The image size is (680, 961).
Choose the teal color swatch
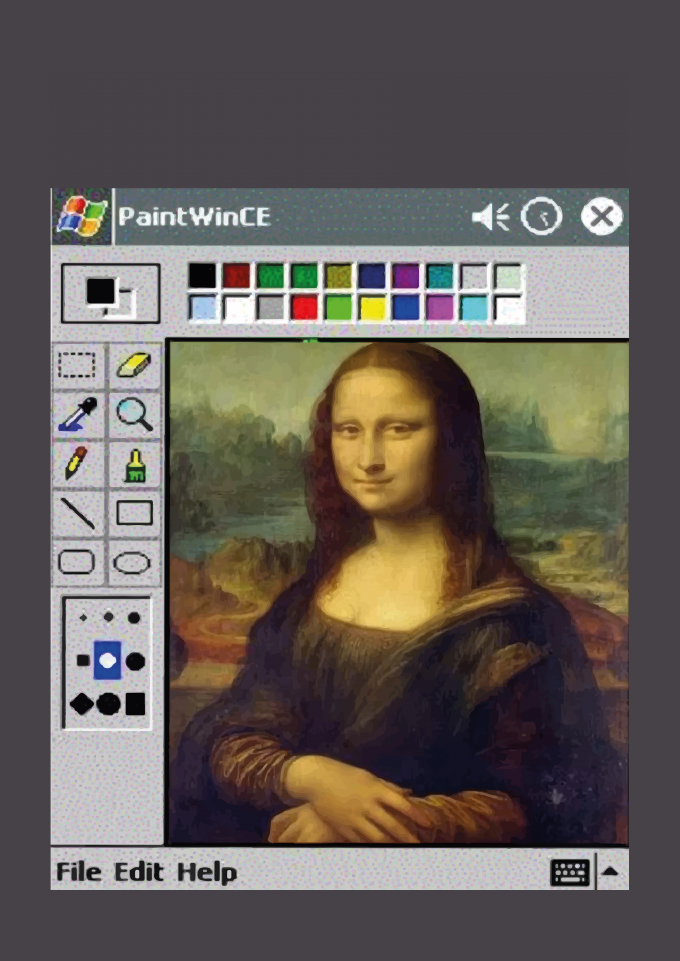coord(440,276)
